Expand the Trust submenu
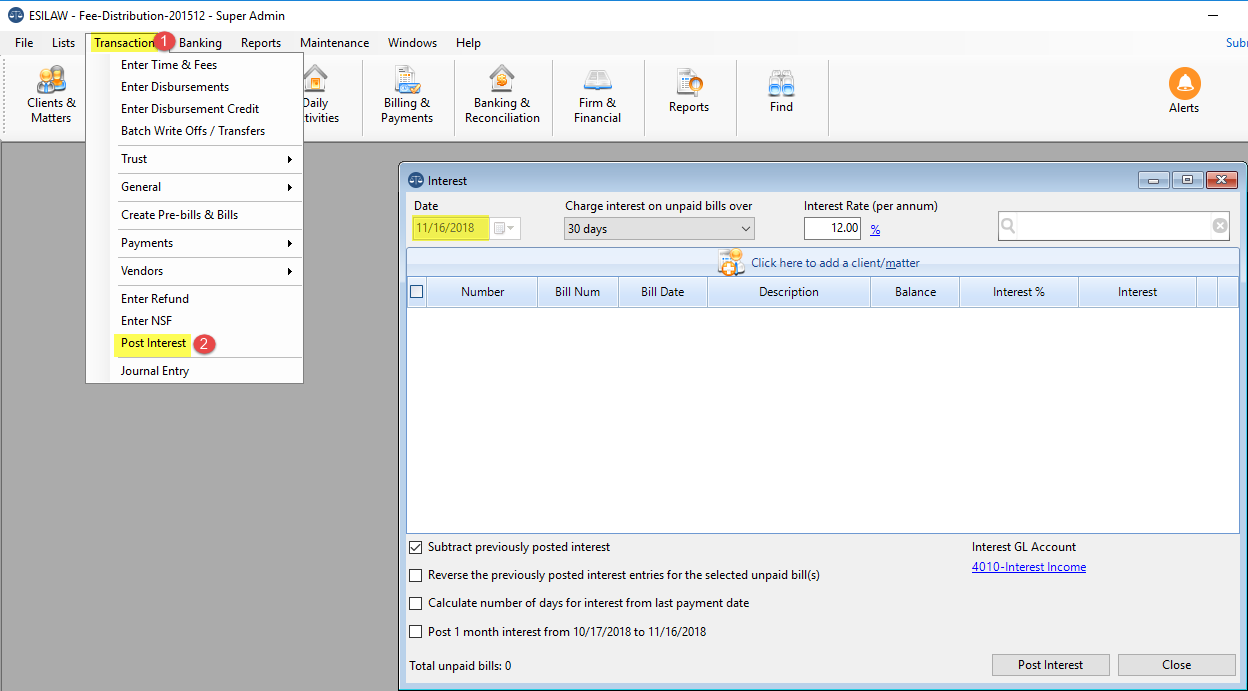1248x691 pixels. coord(208,159)
